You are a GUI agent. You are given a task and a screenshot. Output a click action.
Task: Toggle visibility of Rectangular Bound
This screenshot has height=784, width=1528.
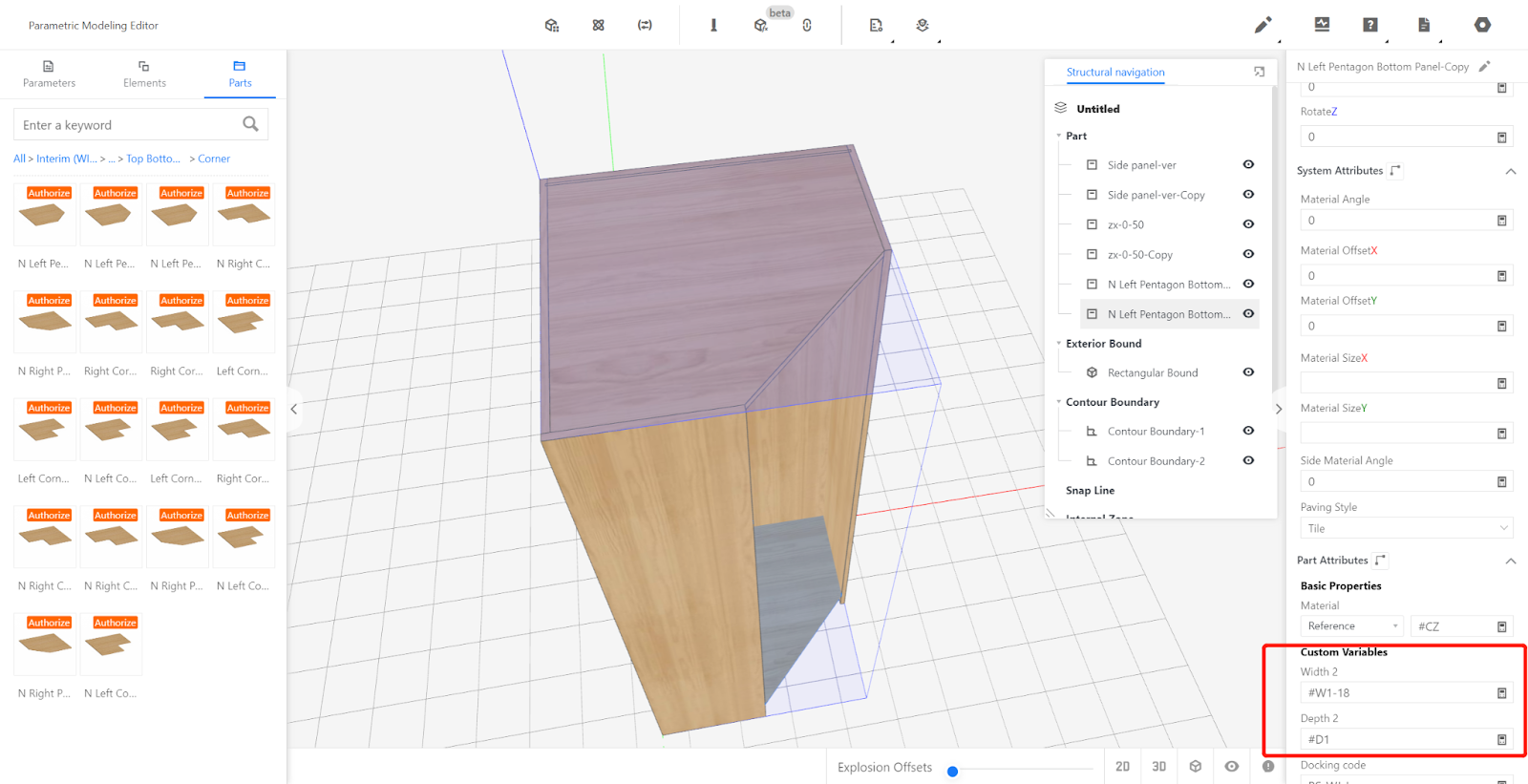tap(1248, 372)
